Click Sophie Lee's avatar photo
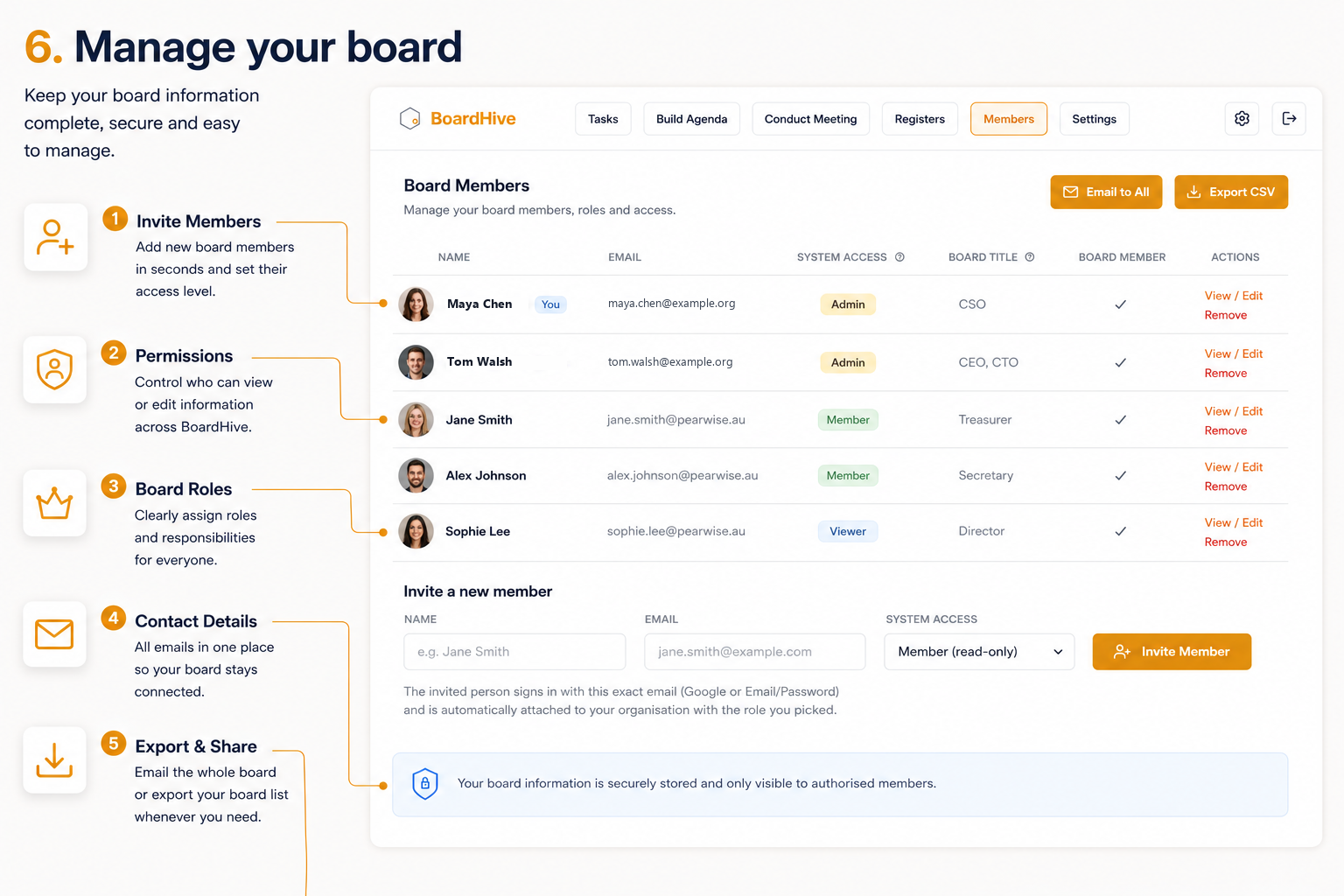1344x896 pixels. coord(416,531)
